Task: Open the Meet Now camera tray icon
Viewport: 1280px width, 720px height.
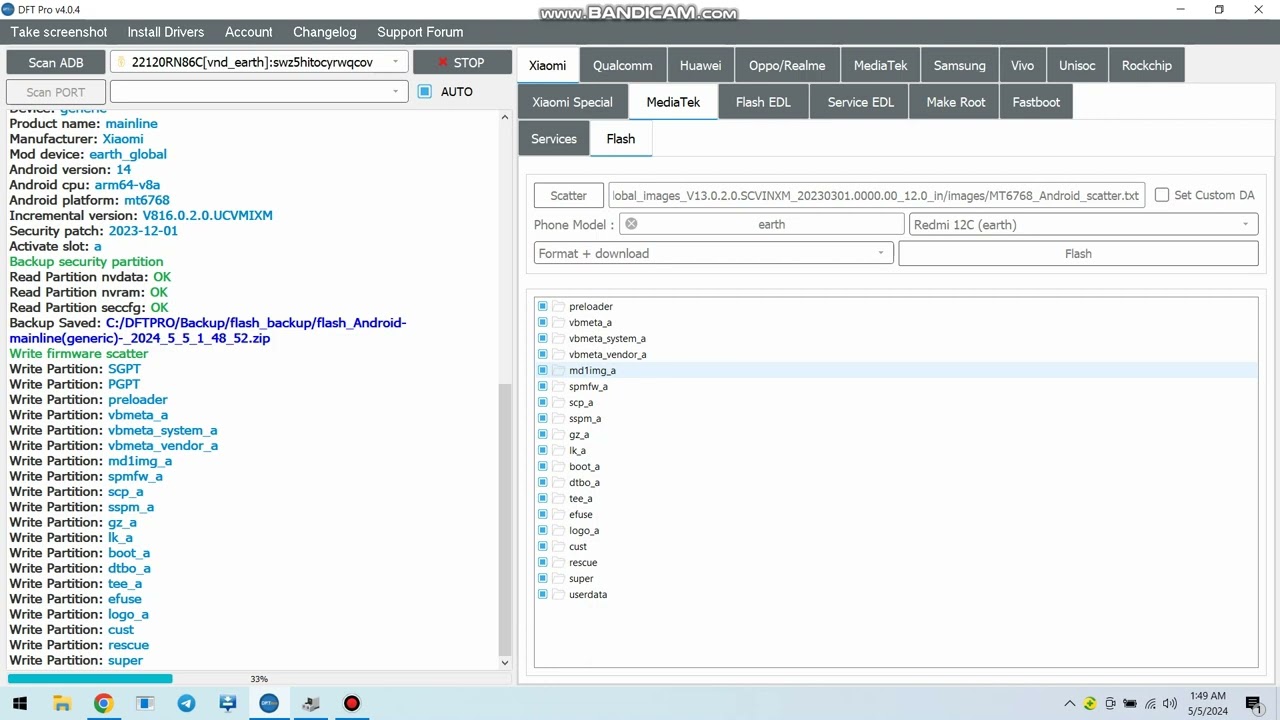Action: 1110,703
